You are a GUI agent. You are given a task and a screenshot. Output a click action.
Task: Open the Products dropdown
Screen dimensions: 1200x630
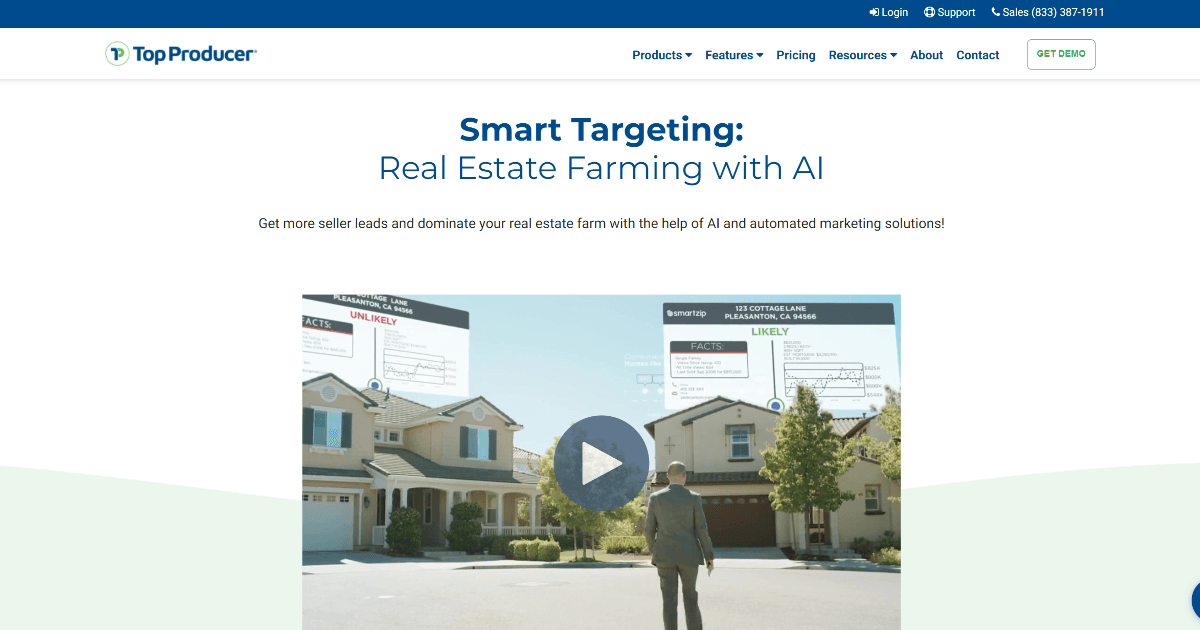coord(661,55)
